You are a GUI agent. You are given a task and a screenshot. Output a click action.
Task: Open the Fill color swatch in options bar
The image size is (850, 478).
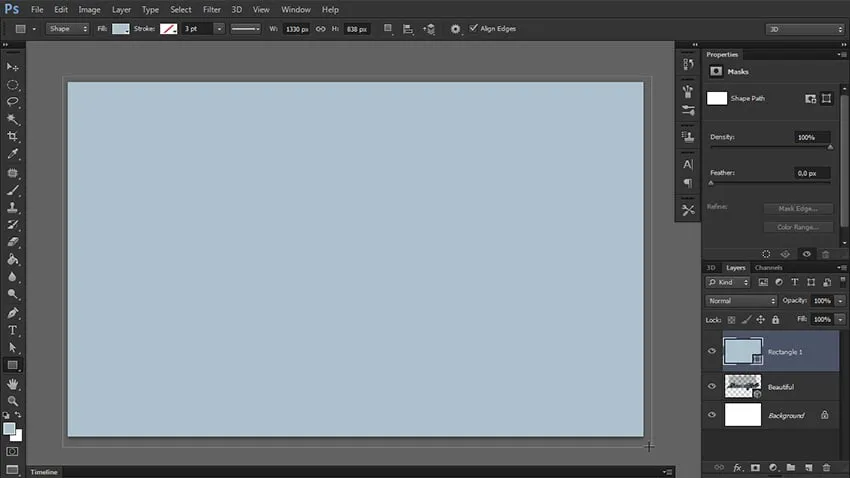pos(120,29)
